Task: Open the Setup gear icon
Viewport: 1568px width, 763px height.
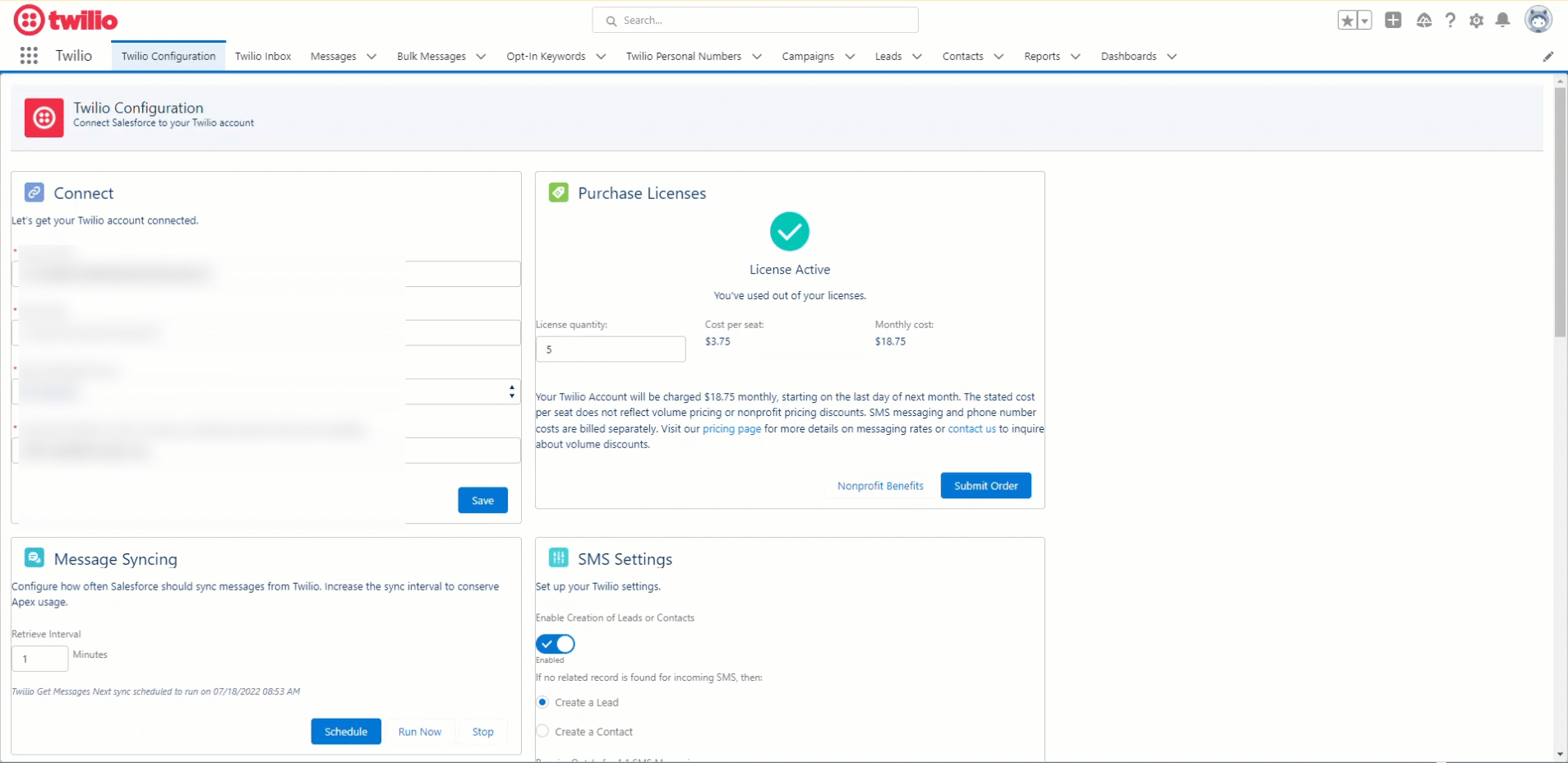Action: tap(1477, 21)
